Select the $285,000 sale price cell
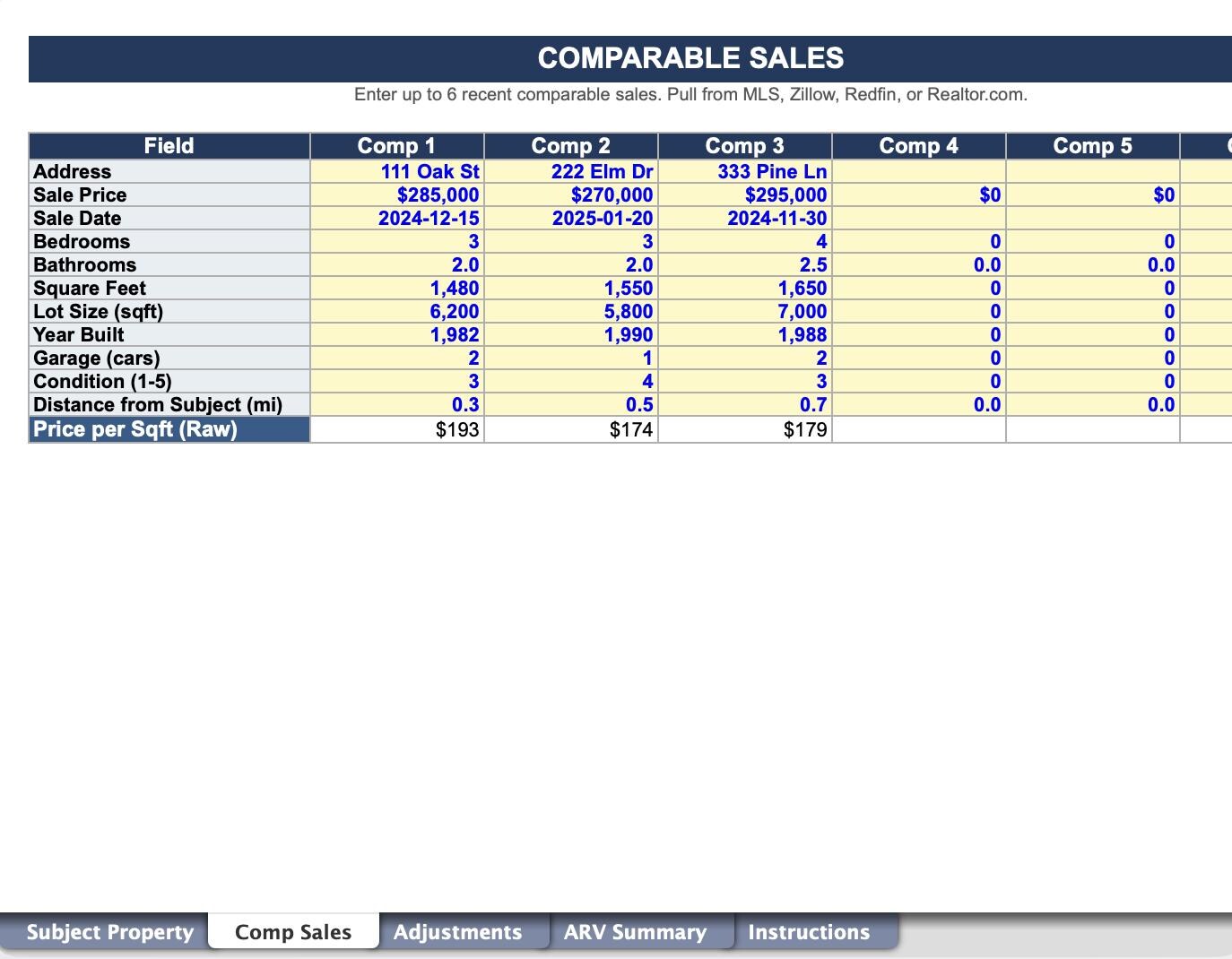The width and height of the screenshot is (1232, 959). (x=397, y=194)
